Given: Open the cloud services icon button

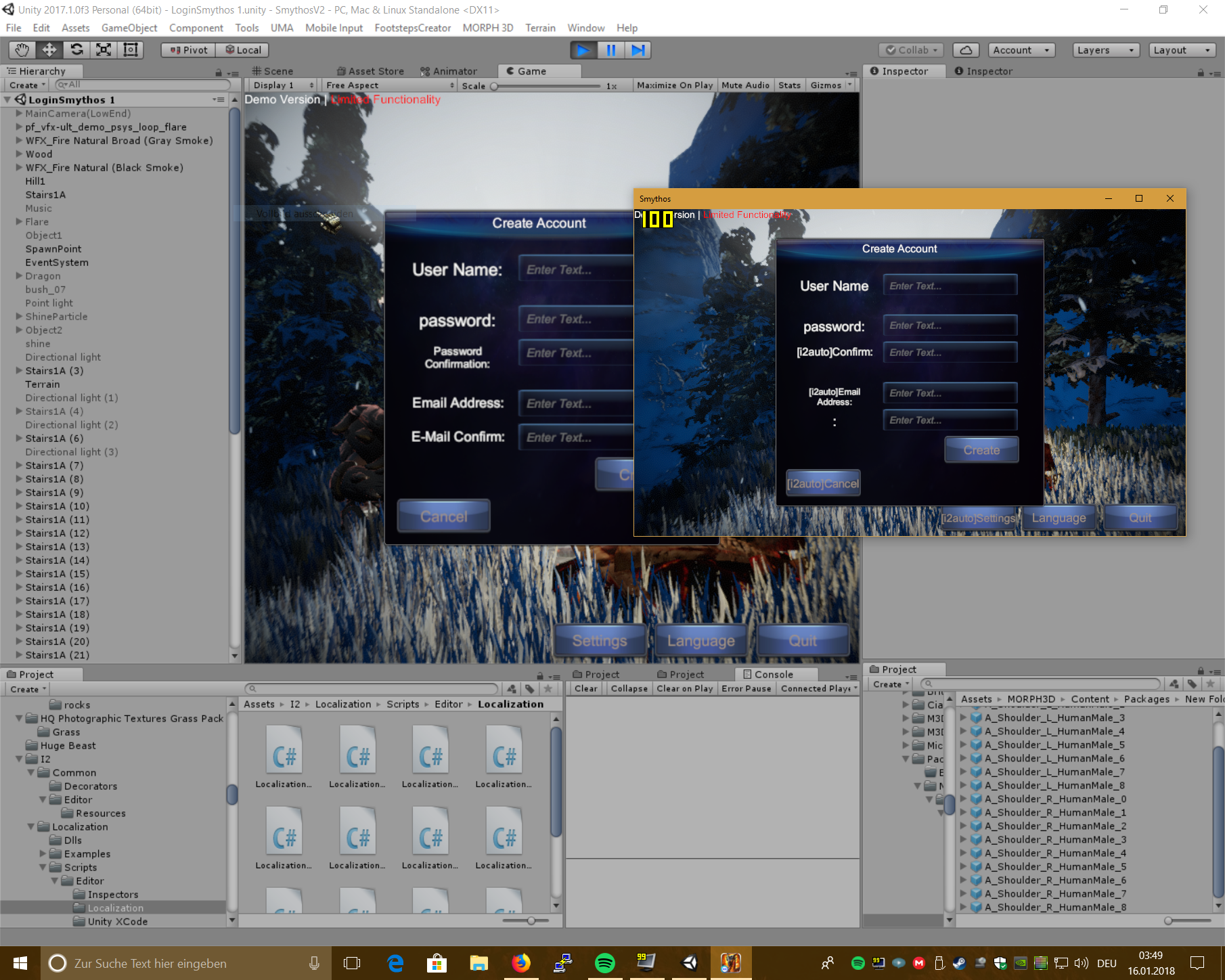Looking at the screenshot, I should [966, 50].
